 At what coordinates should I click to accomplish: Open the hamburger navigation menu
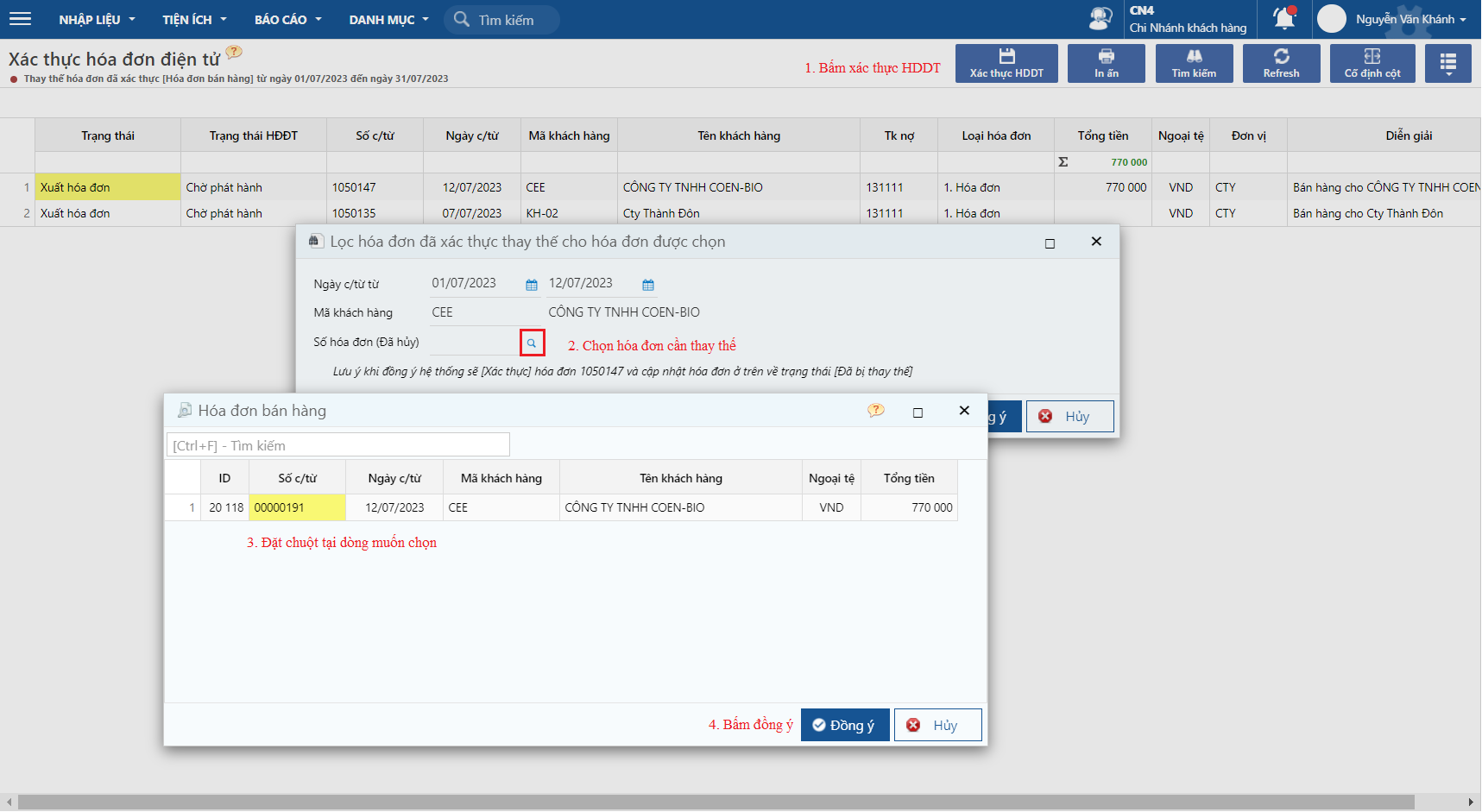coord(20,19)
